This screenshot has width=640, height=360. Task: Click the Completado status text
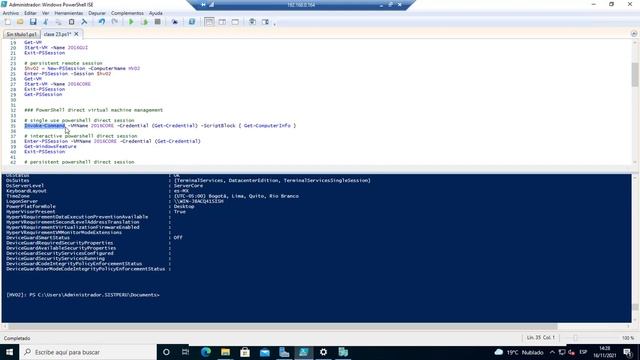tap(17, 338)
